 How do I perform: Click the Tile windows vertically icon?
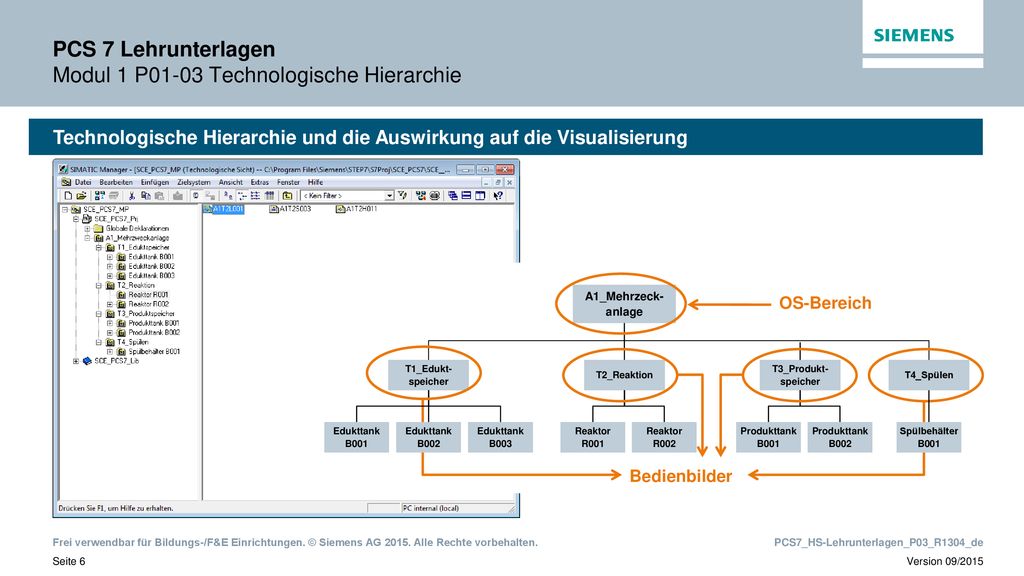click(480, 195)
